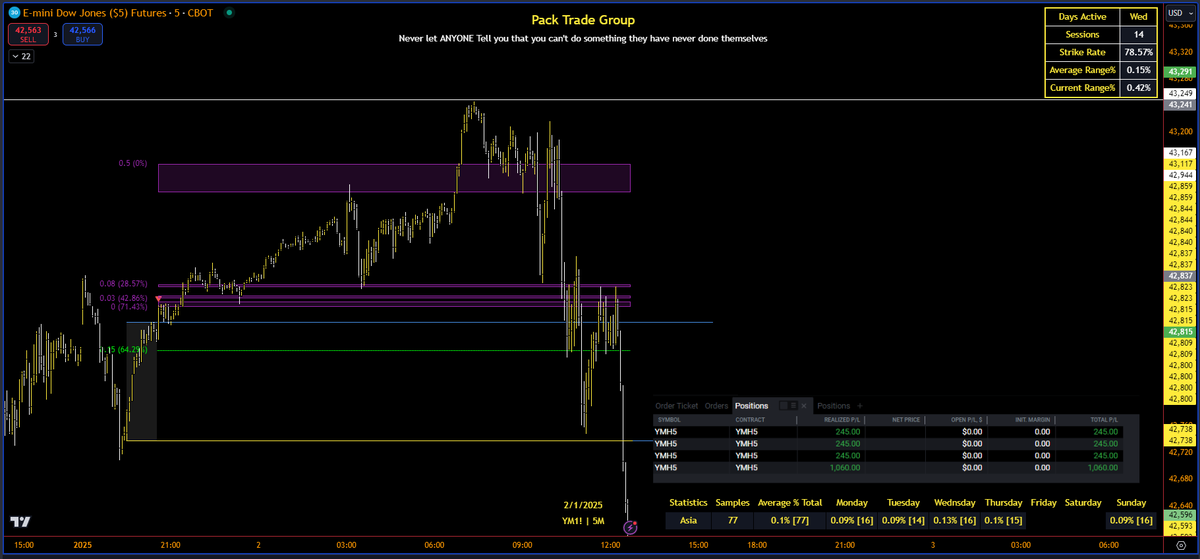This screenshot has height=559, width=1200.
Task: Sort by CONTRACT column header
Action: [x=750, y=420]
